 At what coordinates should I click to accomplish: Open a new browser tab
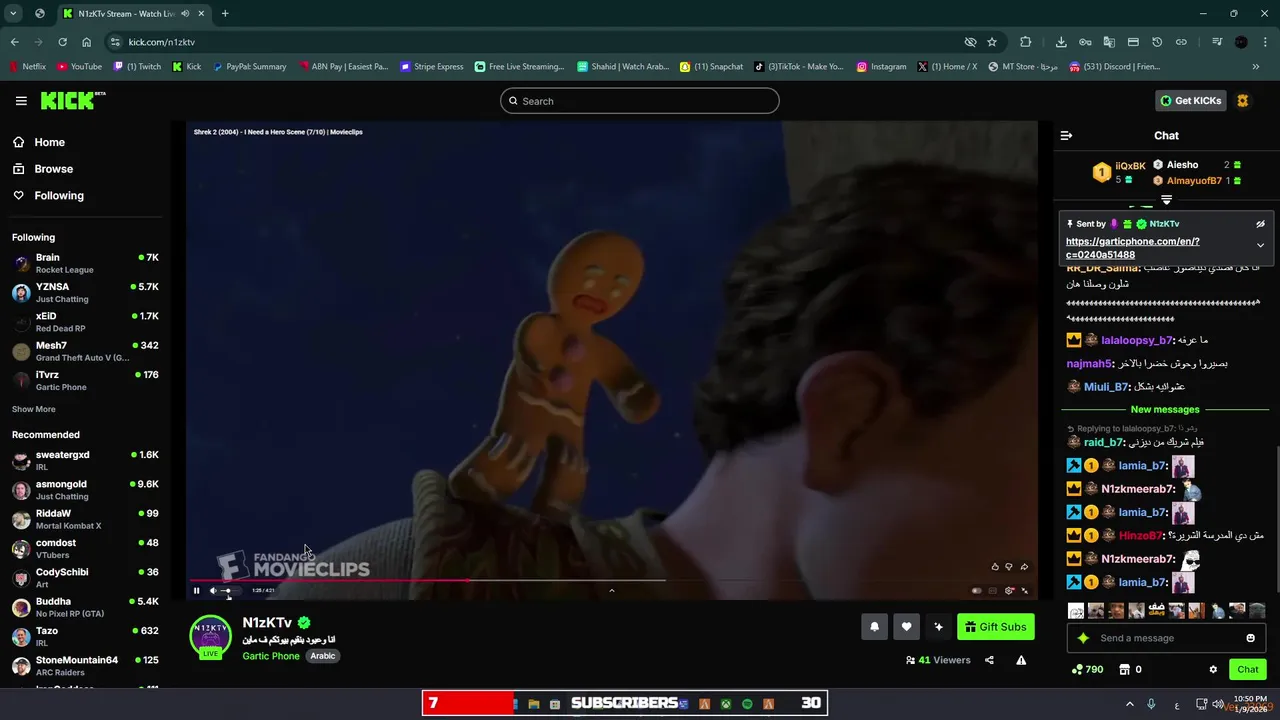coord(225,13)
